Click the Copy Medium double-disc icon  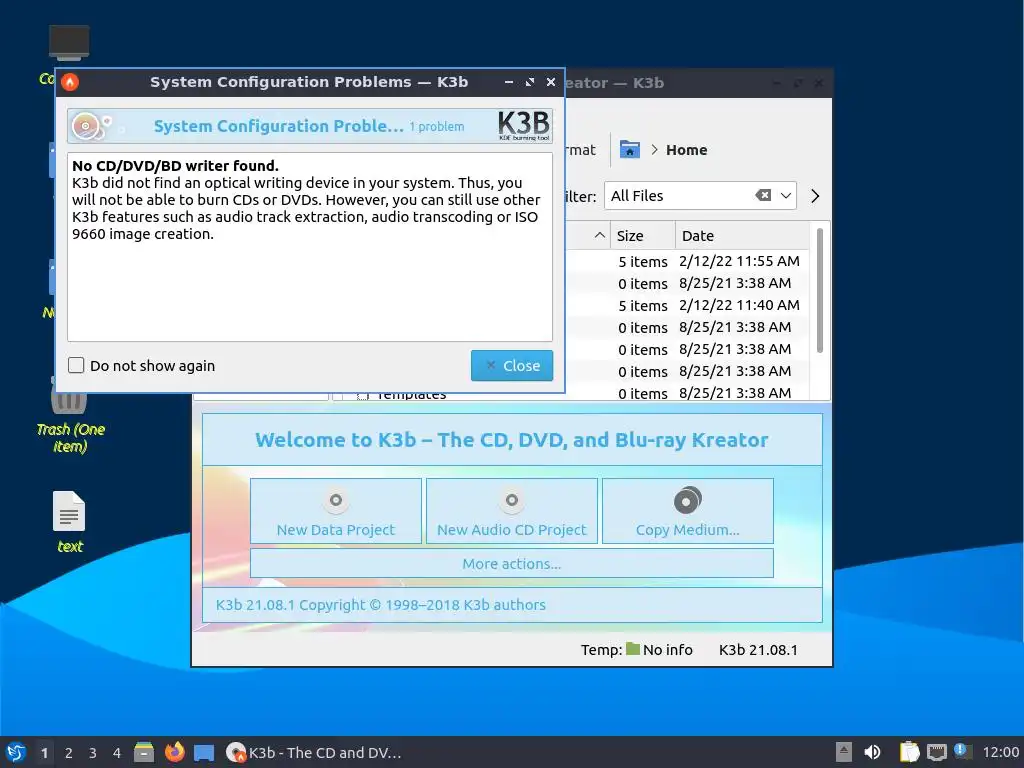[687, 500]
